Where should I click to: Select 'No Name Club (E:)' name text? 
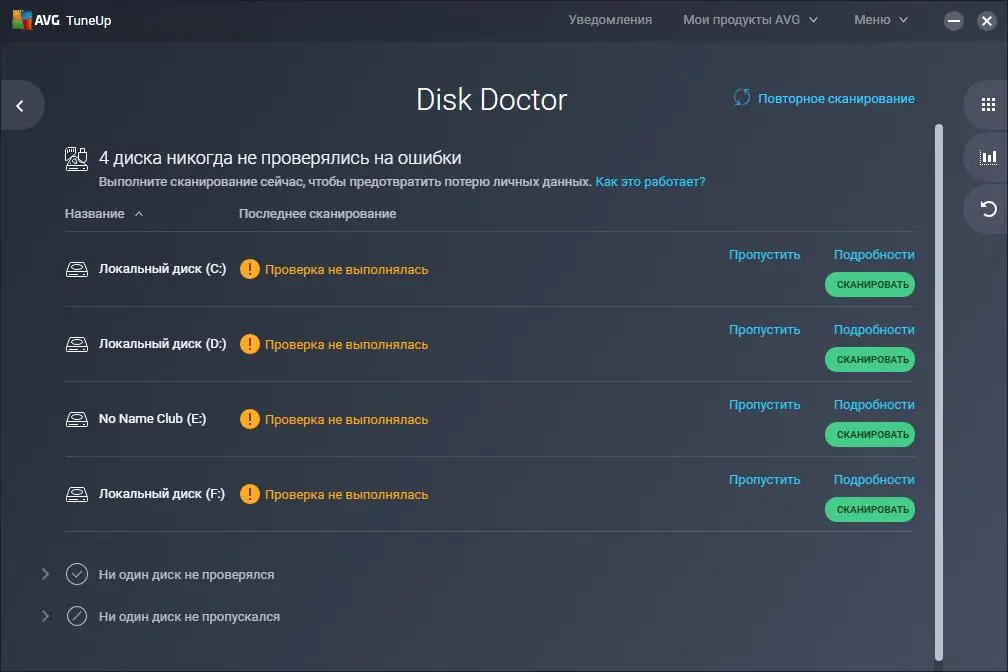click(x=152, y=419)
